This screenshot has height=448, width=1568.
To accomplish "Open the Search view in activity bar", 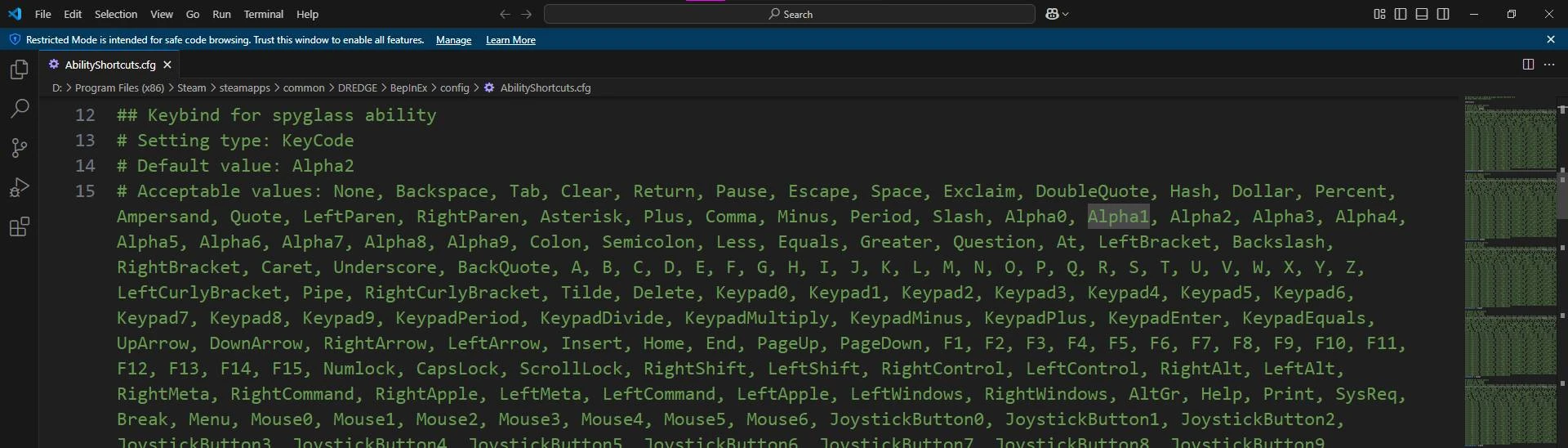I will point(20,109).
